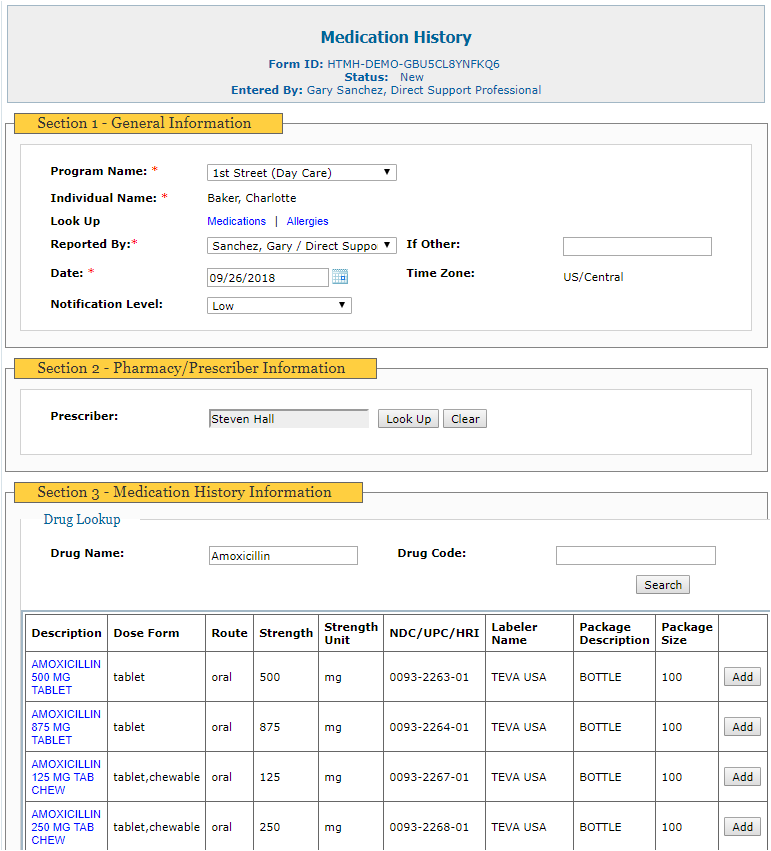Image resolution: width=771 pixels, height=851 pixels.
Task: Click the individual name Baker, Charlotte
Action: [252, 198]
